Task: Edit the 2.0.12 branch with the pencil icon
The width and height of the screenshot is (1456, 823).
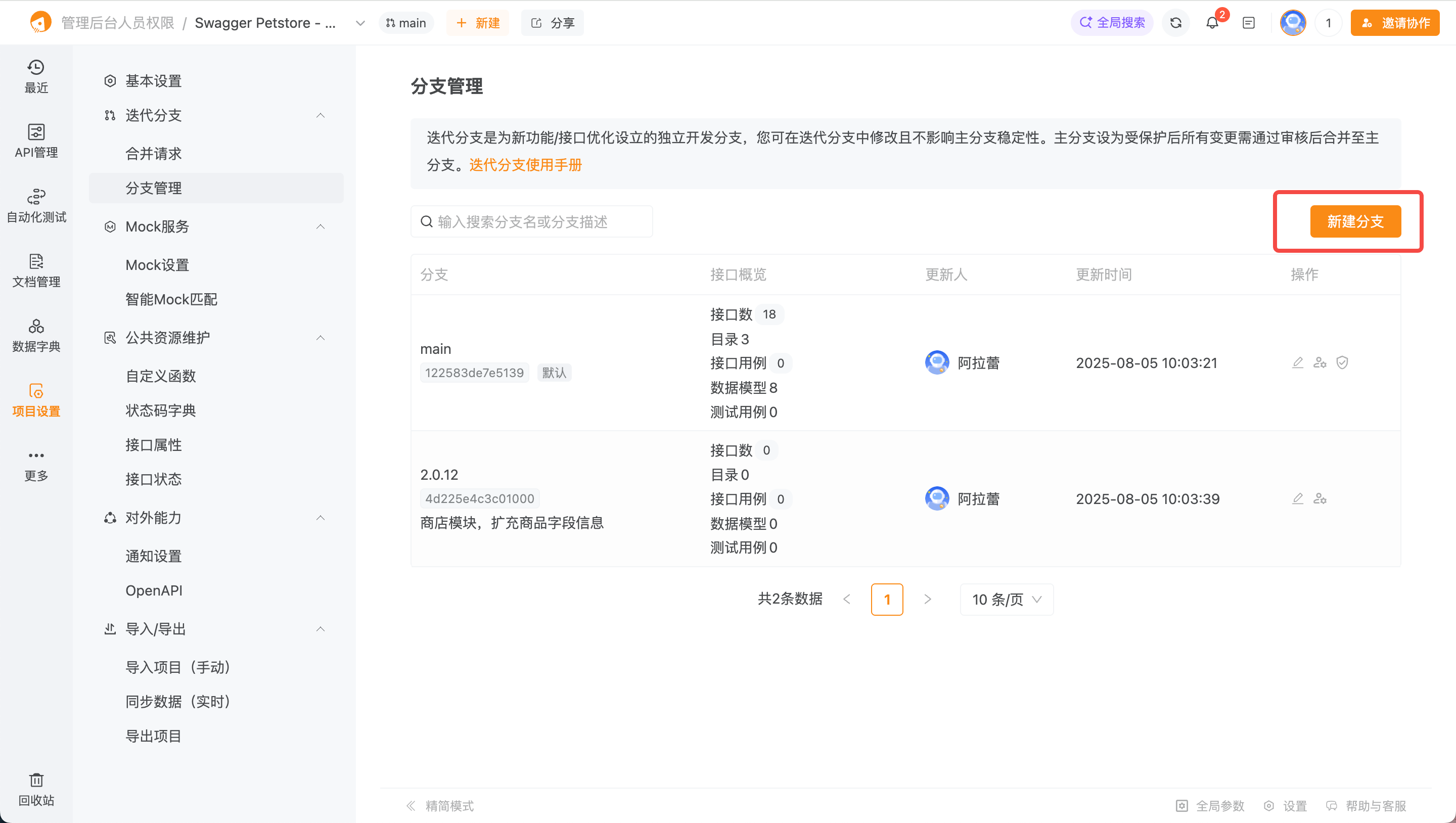Action: pos(1298,498)
